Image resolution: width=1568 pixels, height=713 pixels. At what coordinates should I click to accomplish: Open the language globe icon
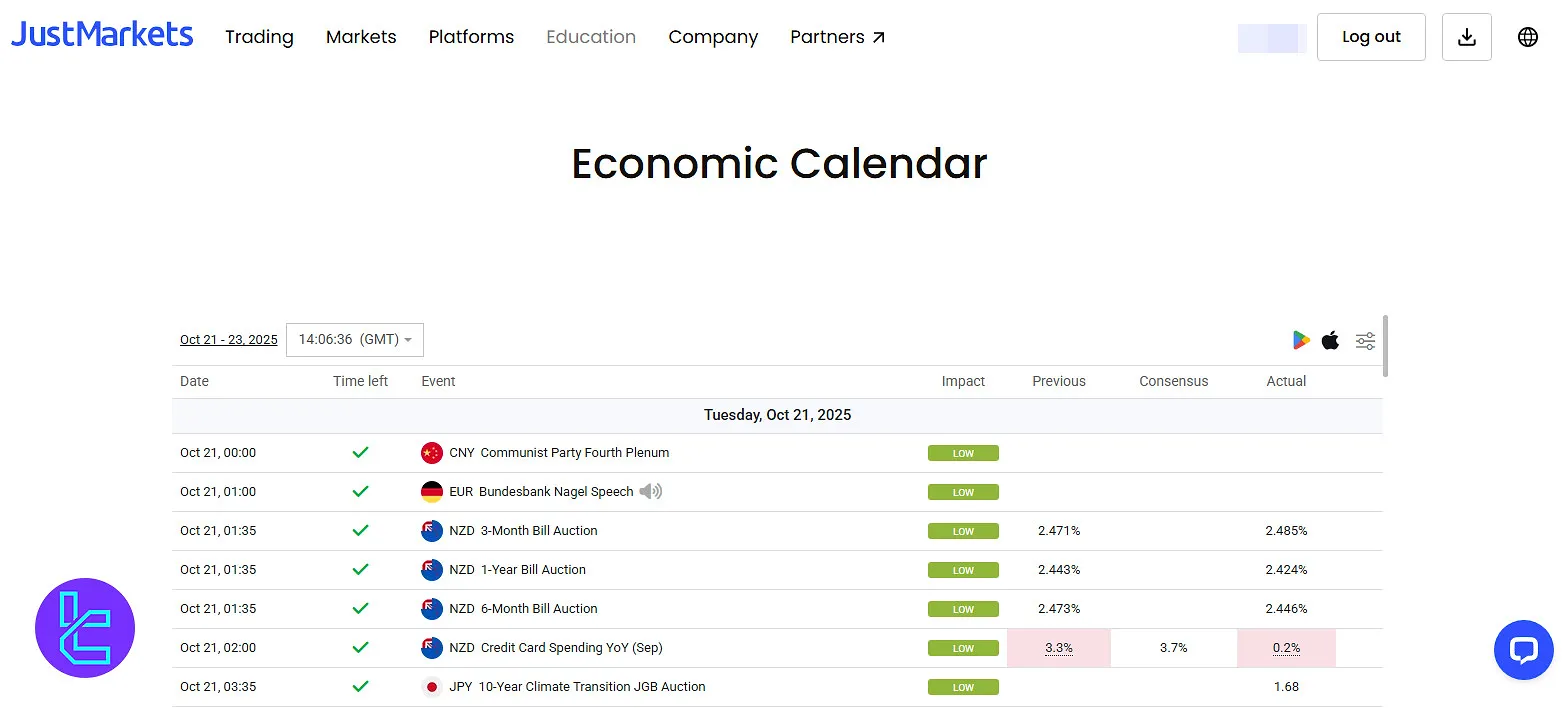point(1527,36)
